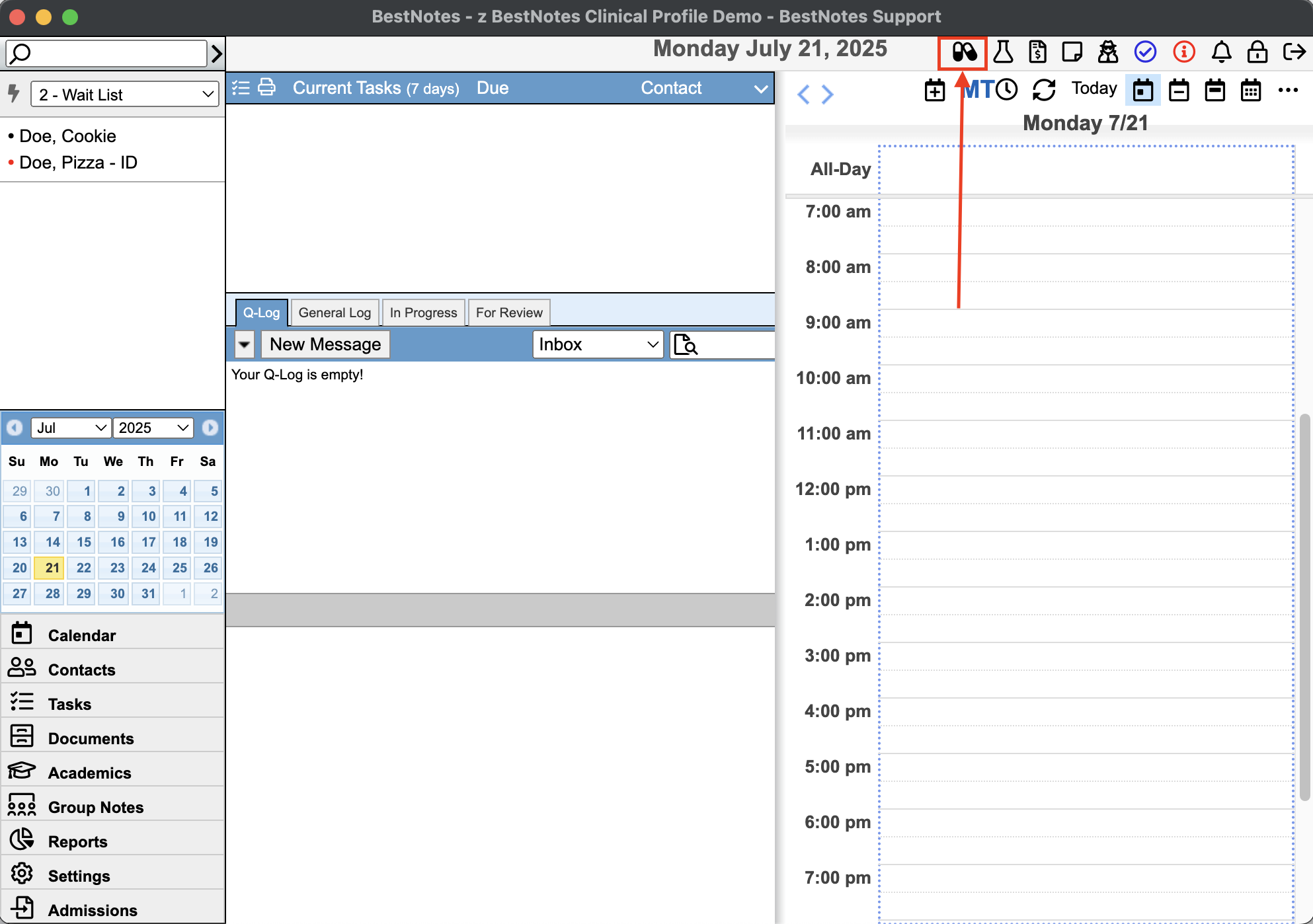Image resolution: width=1313 pixels, height=924 pixels.
Task: Open the For Review tab
Action: [x=508, y=313]
